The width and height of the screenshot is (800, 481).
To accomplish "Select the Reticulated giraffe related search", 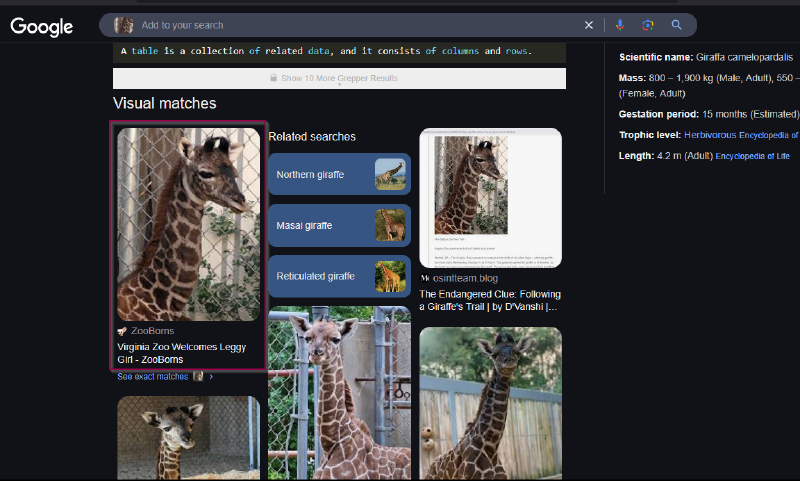I will click(339, 276).
